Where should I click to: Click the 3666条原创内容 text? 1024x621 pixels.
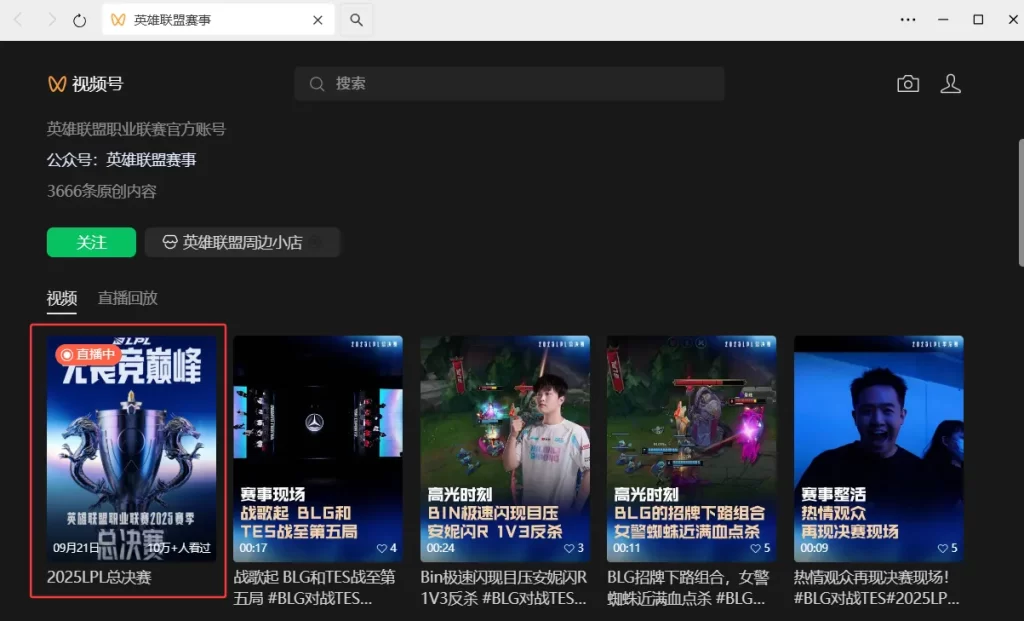[x=102, y=191]
